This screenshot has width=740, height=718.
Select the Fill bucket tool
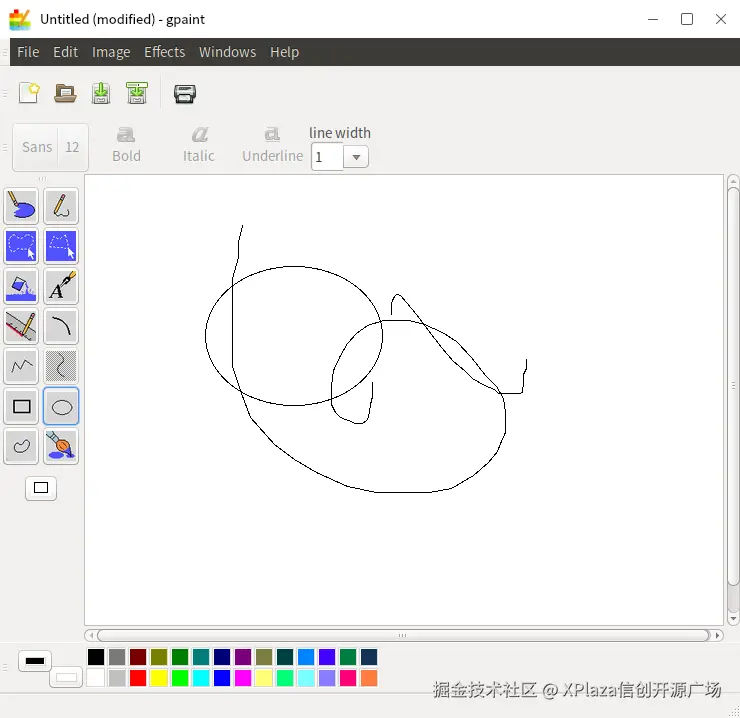tap(21, 287)
